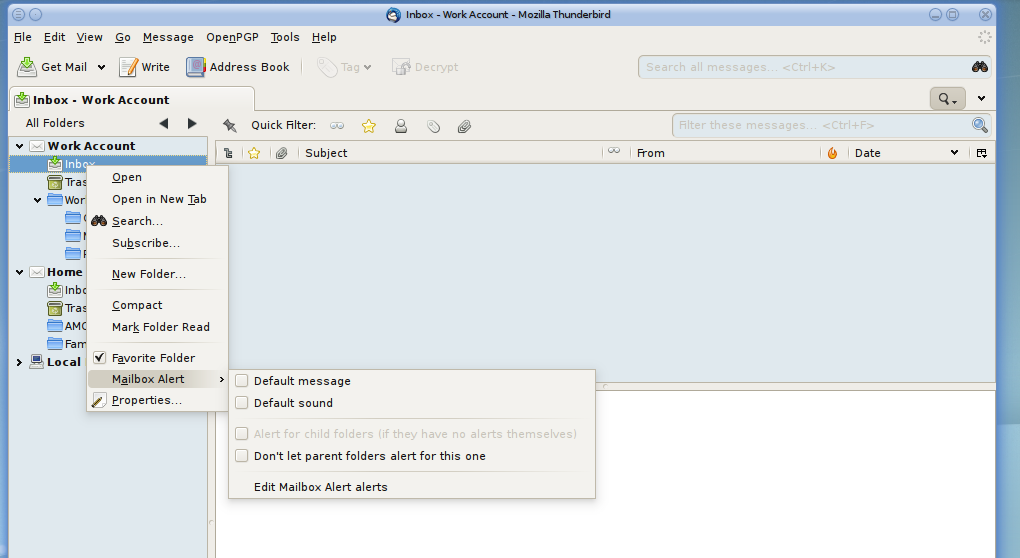The width and height of the screenshot is (1020, 558).
Task: Choose Search... in context menu
Action: pyautogui.click(x=157, y=221)
